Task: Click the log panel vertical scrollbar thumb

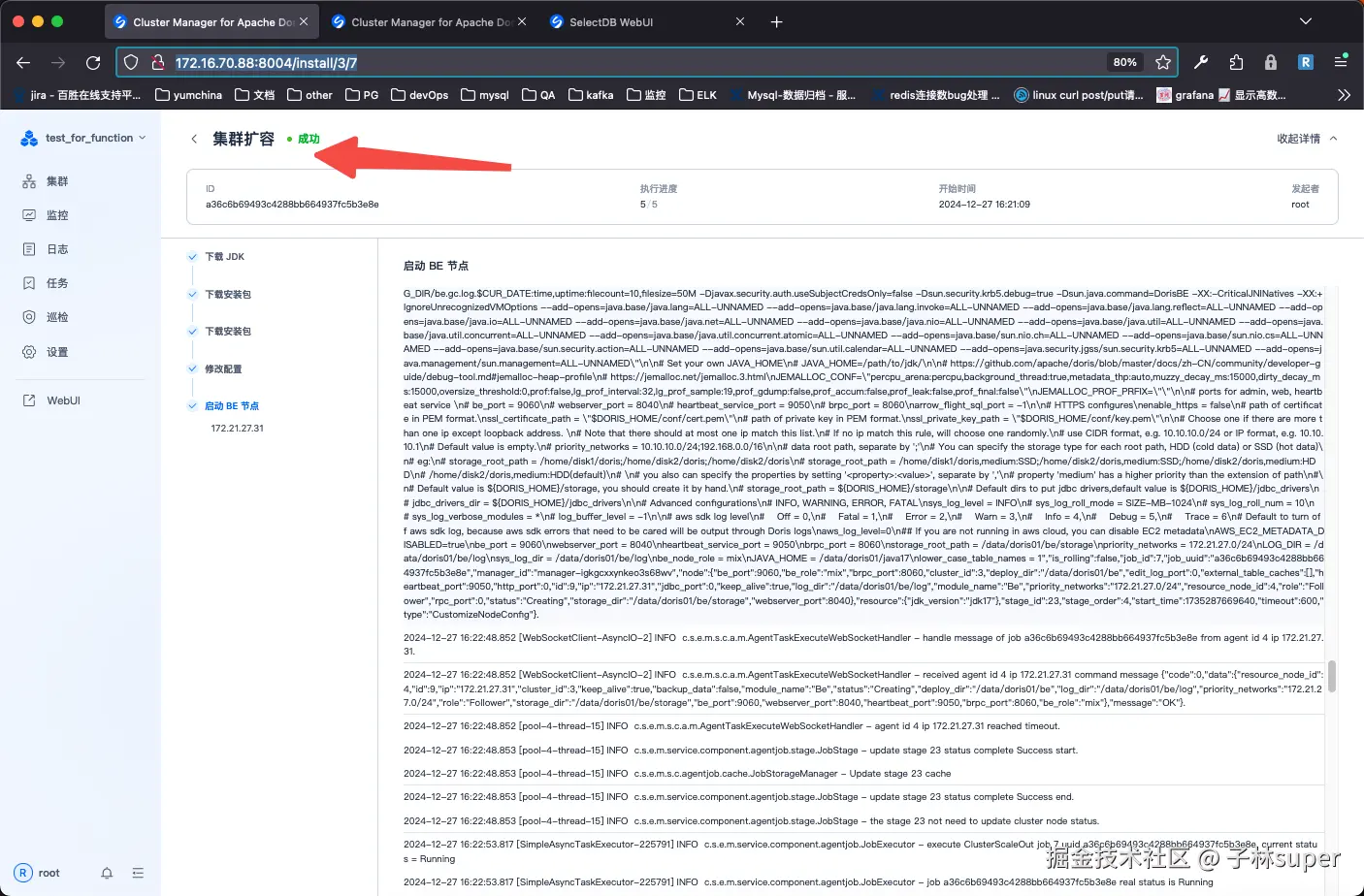Action: click(1332, 676)
